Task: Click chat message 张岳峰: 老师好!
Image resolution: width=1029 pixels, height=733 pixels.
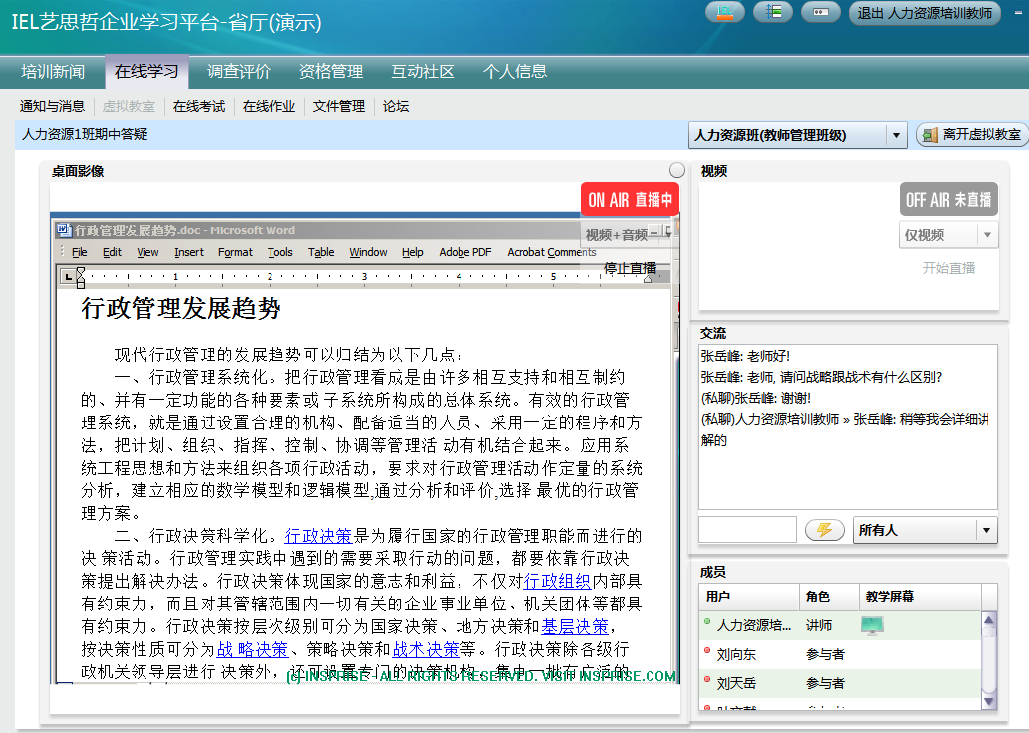Action: click(x=745, y=356)
